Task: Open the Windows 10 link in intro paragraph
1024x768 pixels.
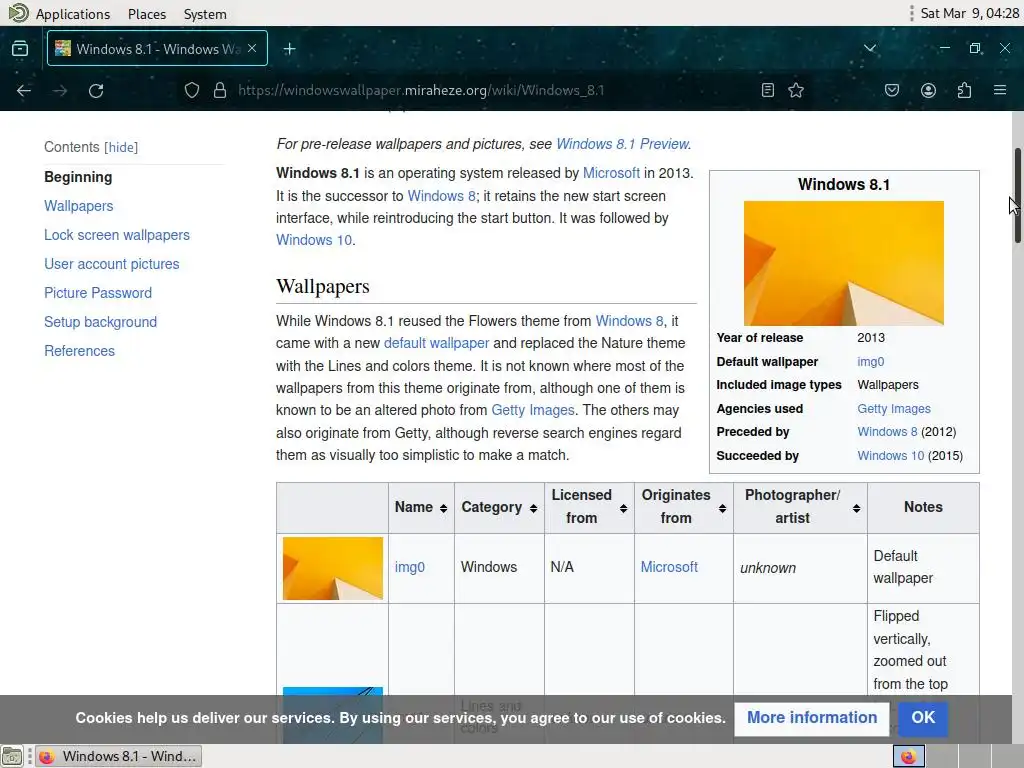Action: (313, 240)
